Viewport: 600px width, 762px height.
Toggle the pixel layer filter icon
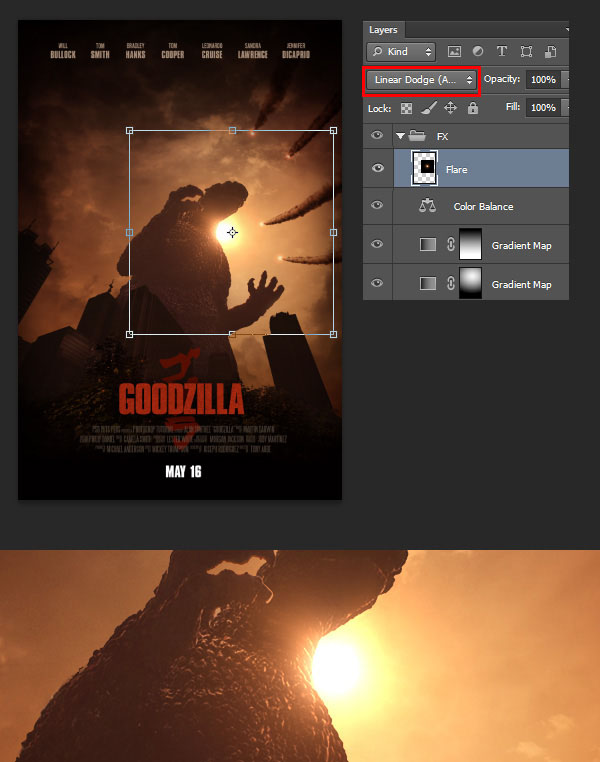pyautogui.click(x=454, y=52)
